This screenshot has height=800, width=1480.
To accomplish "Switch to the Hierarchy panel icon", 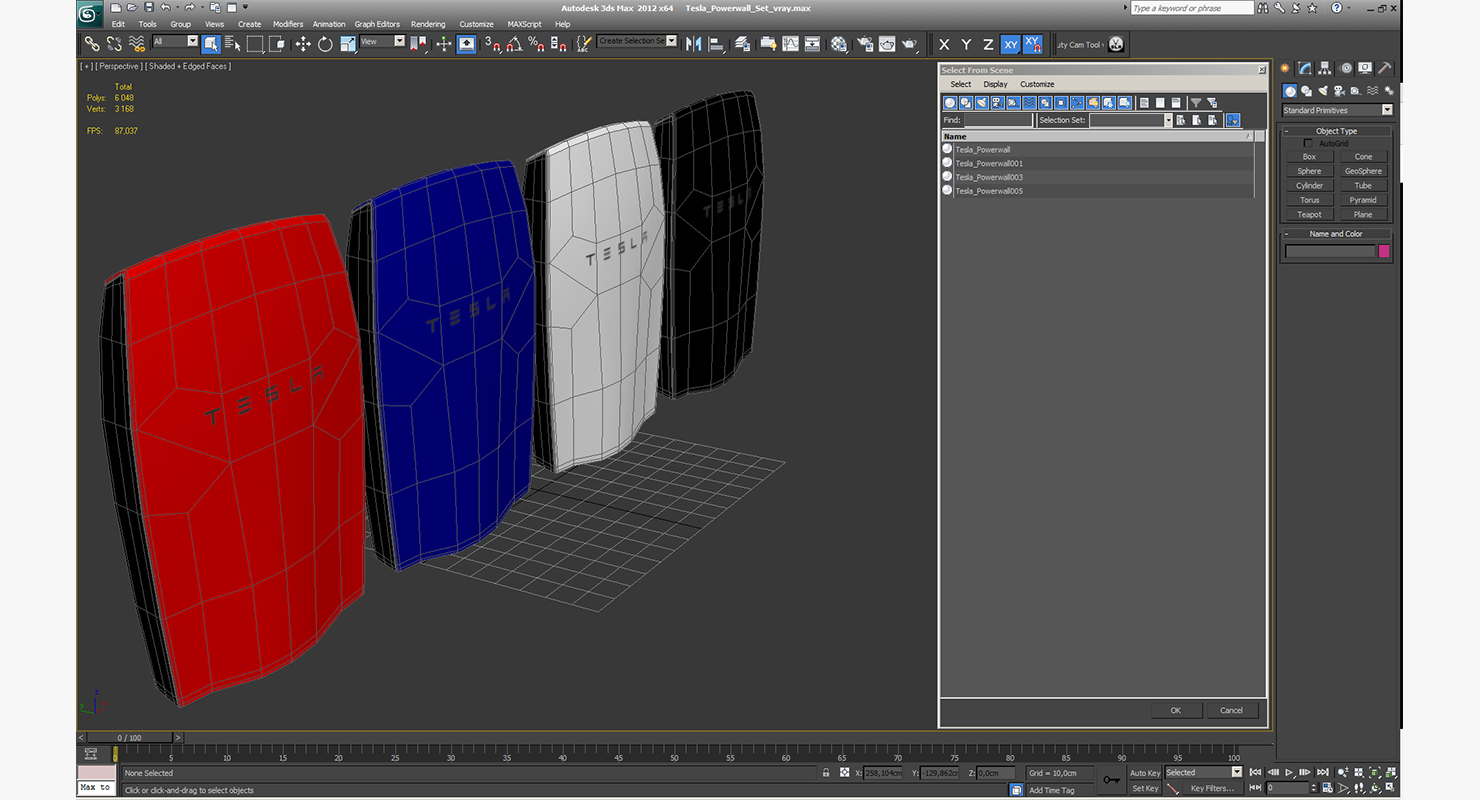I will (1325, 68).
